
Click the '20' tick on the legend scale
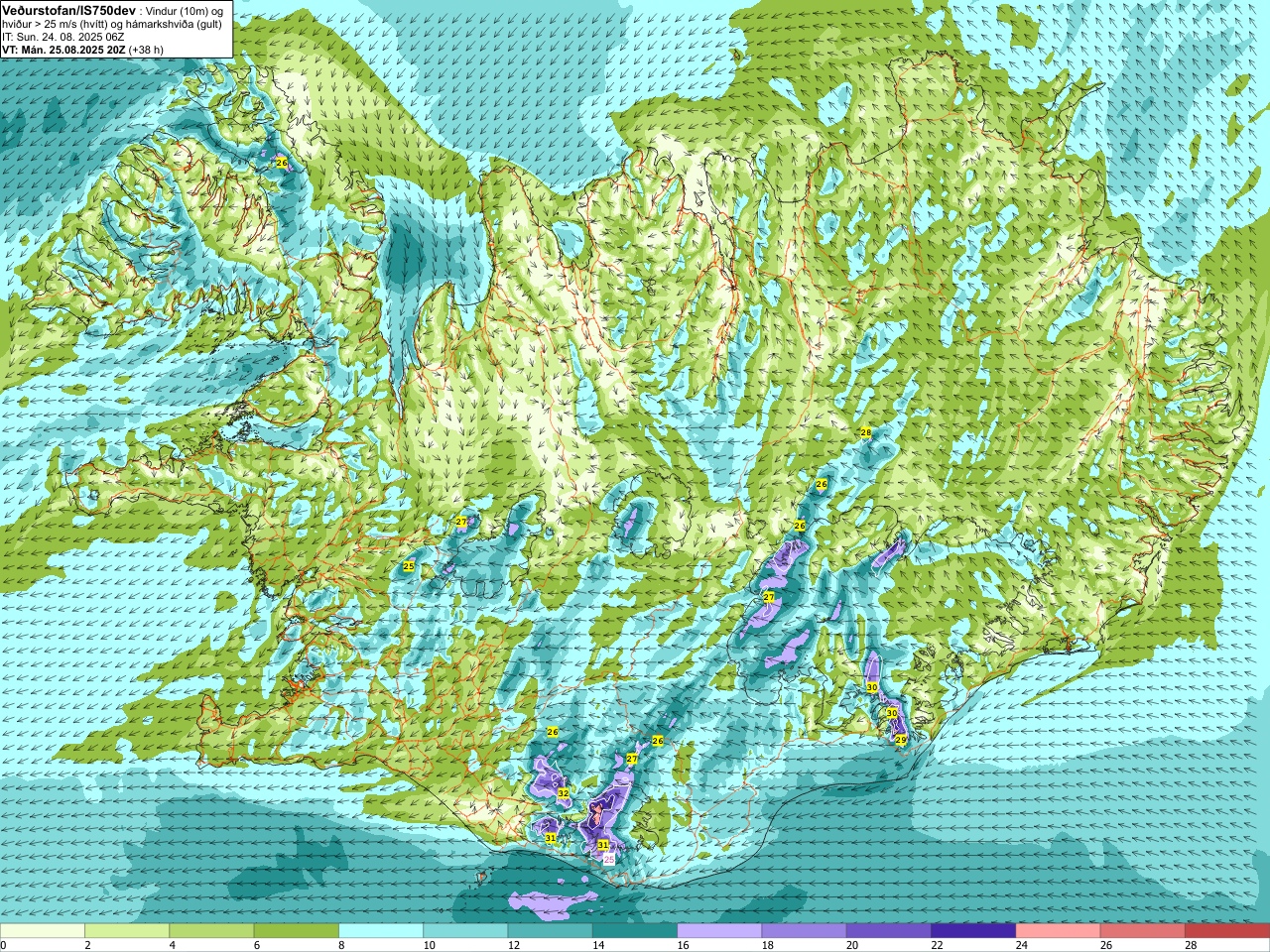853,945
